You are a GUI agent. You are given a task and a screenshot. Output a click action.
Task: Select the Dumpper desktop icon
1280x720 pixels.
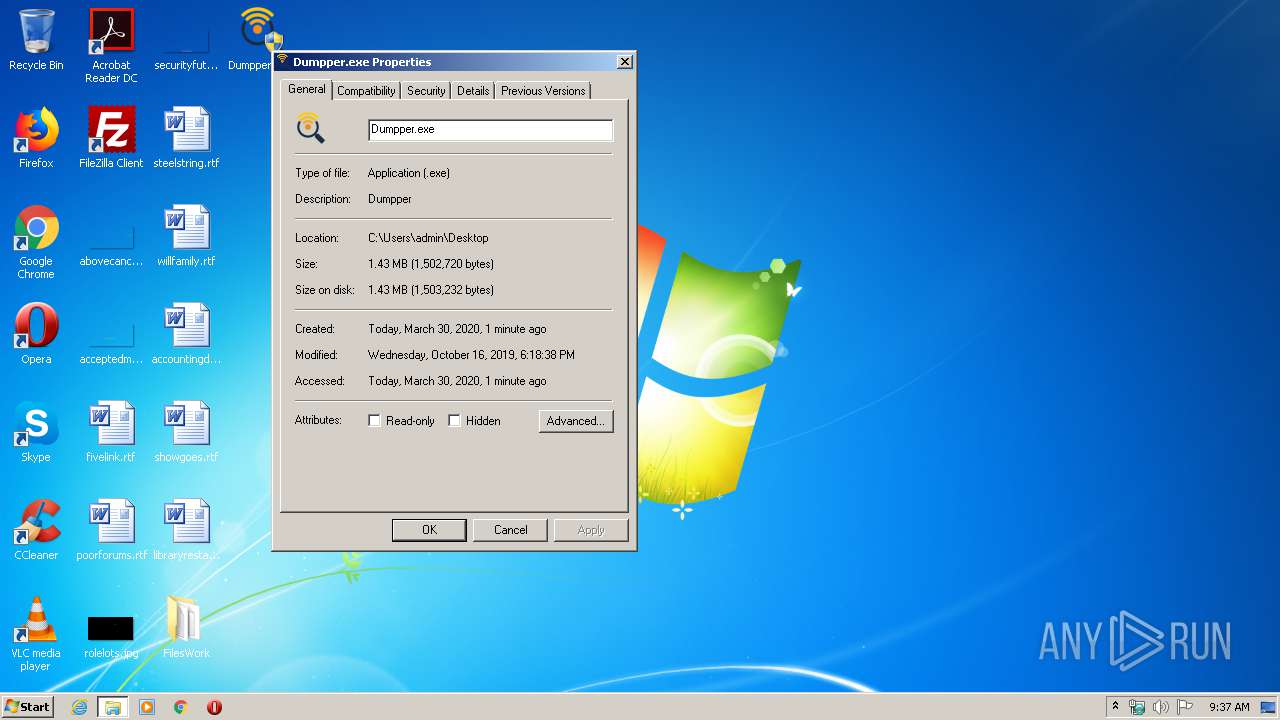[256, 40]
